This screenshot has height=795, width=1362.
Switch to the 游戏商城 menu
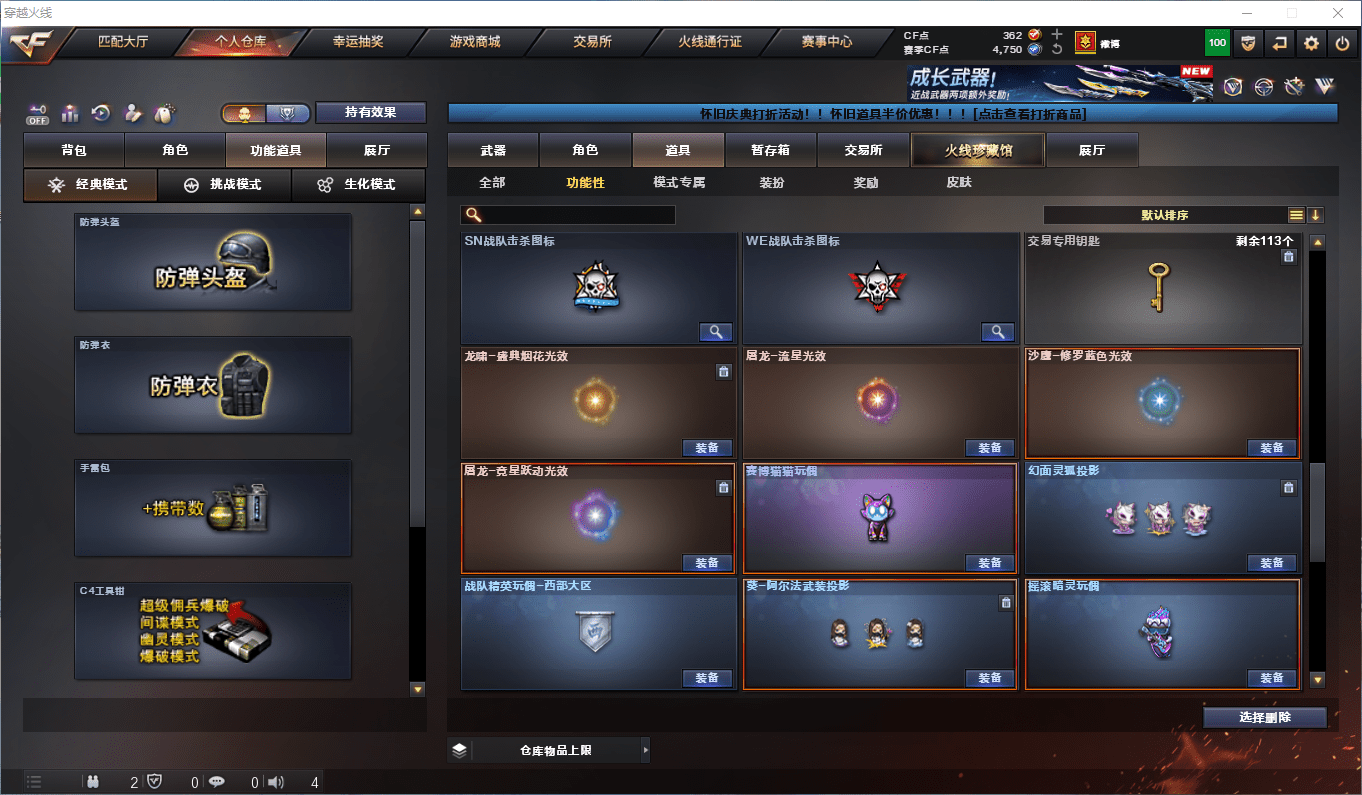tap(474, 42)
